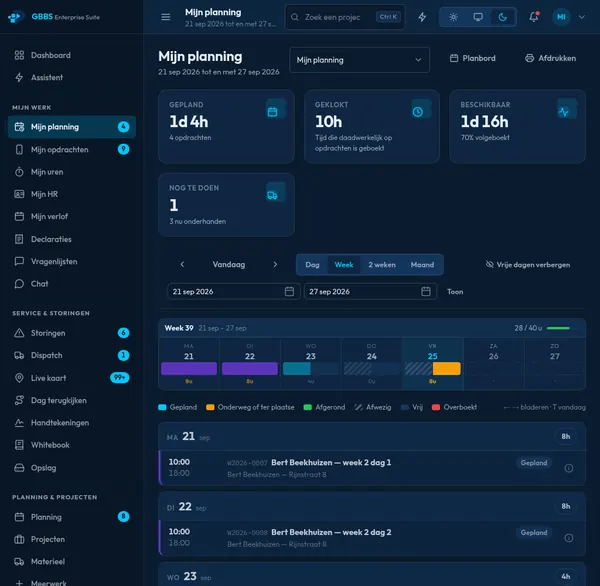Click Storingen warning icon

pos(19,333)
